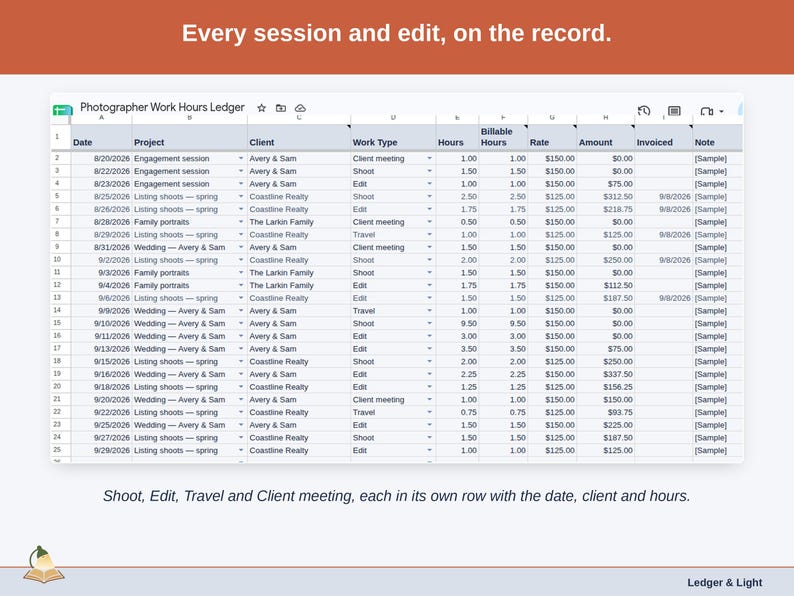
Task: Select the Note header cell
Action: (718, 137)
